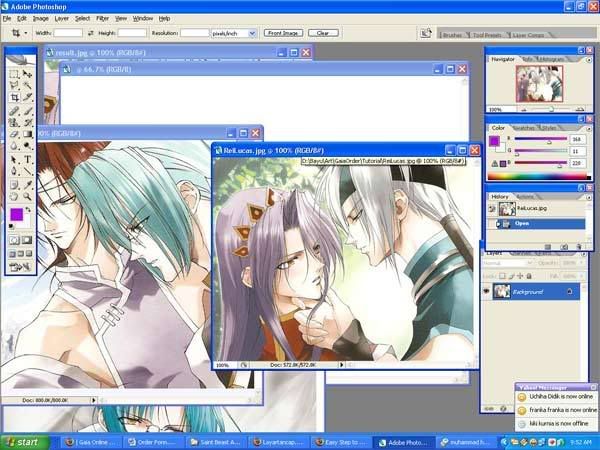Viewport: 600px width, 450px height.
Task: Select the Eraser tool
Action: click(14, 134)
